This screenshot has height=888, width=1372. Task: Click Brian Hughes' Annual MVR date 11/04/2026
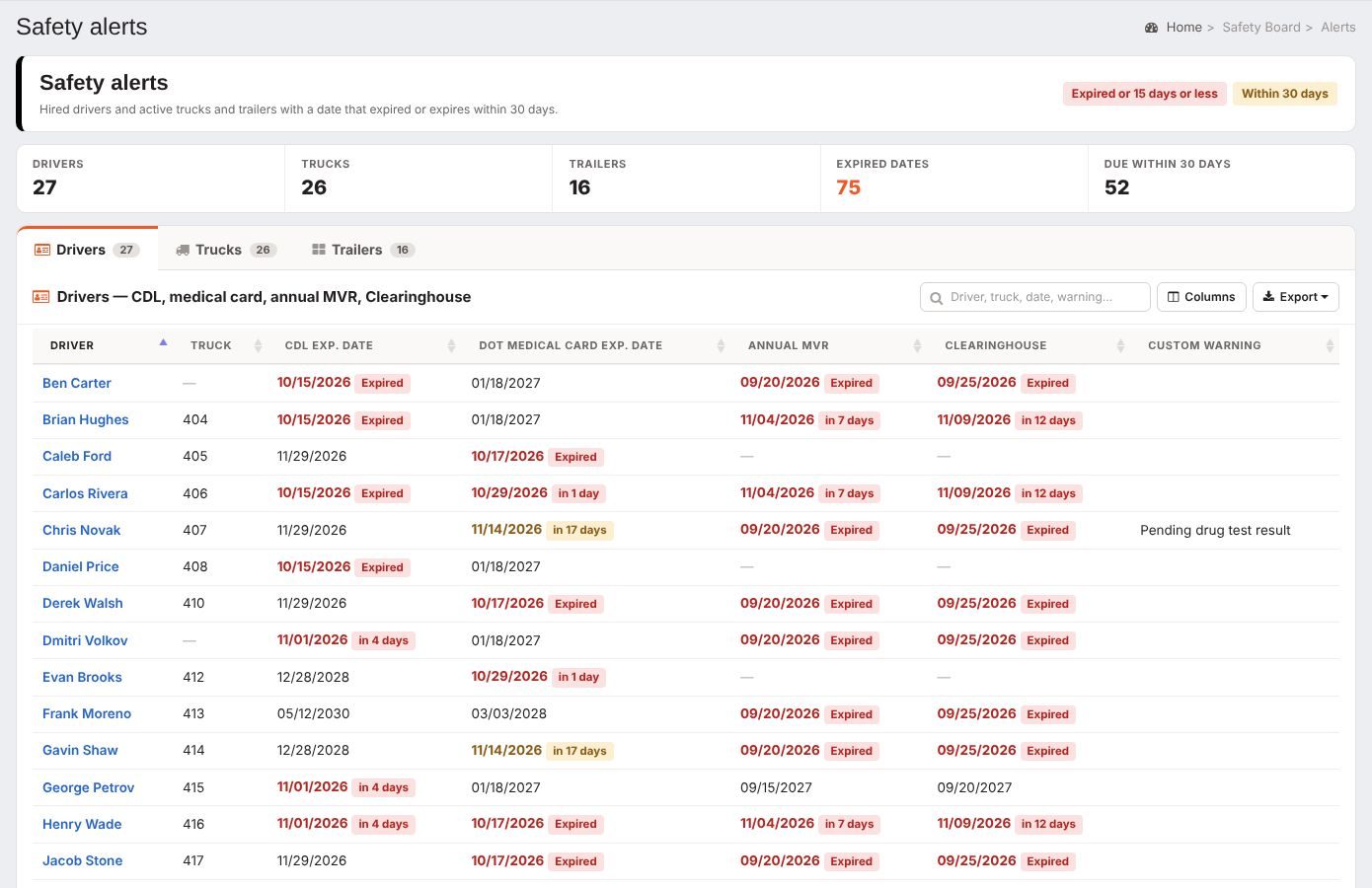[x=777, y=419]
